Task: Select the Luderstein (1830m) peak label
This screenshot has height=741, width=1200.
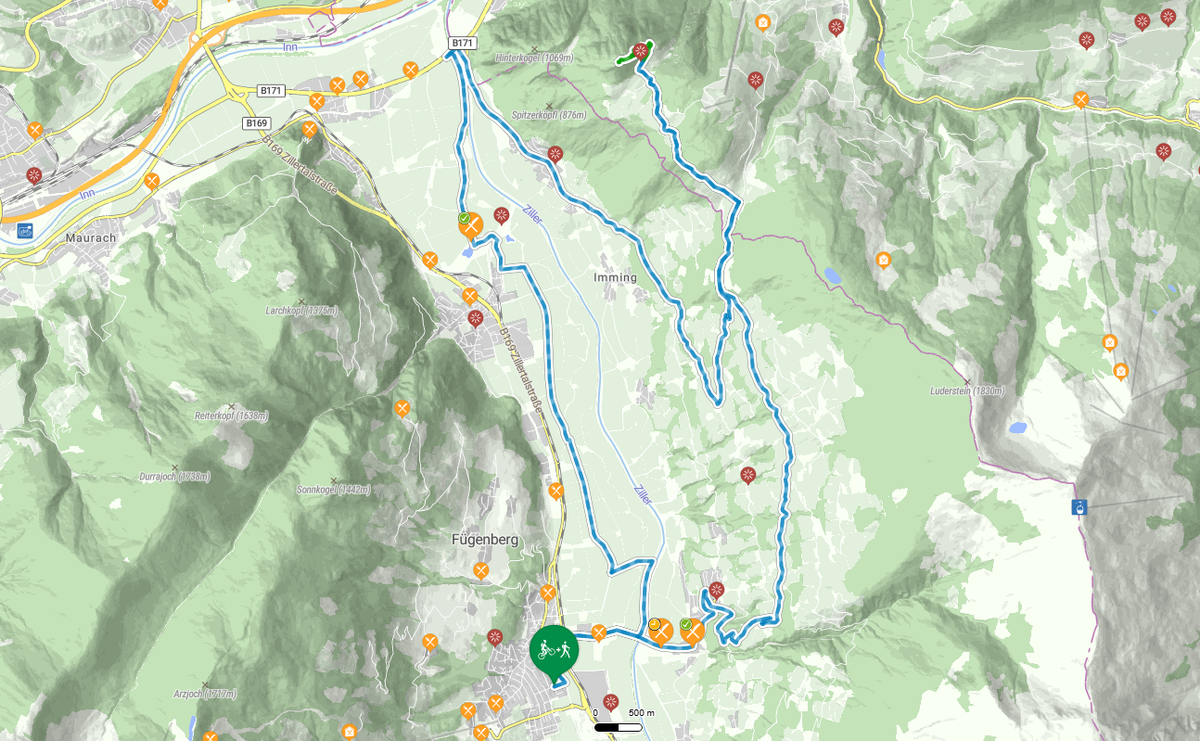Action: 966,390
